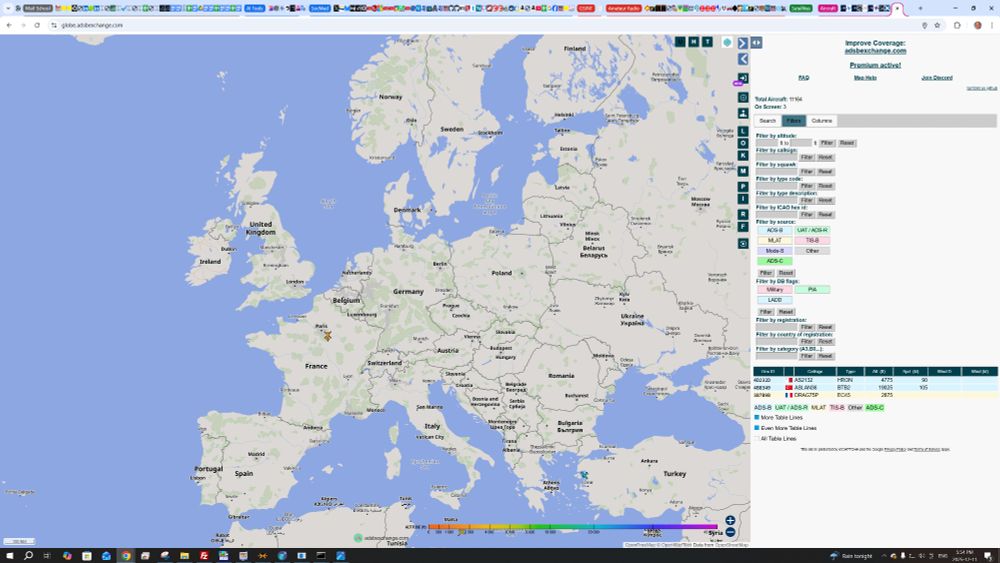
Task: Select aircraft row DRAG75P
Action: tap(875, 395)
